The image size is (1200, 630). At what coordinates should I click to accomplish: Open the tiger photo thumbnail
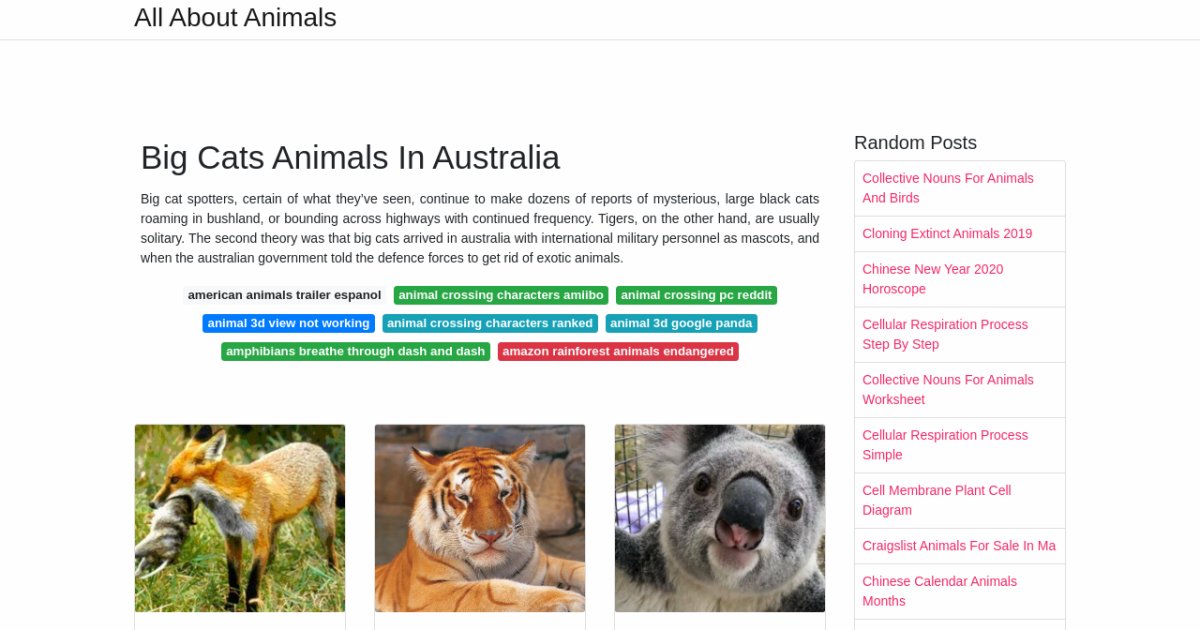click(480, 518)
